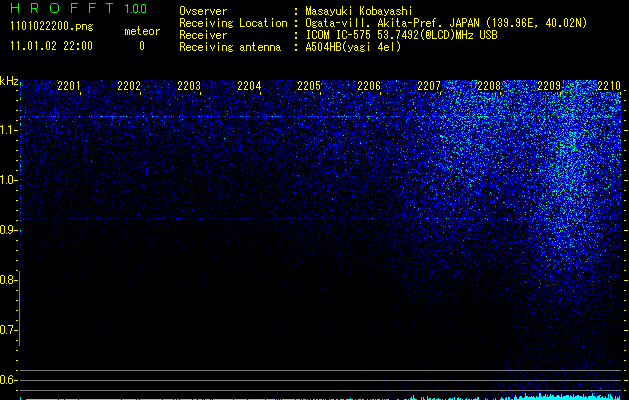629x400 pixels.
Task: Click the 2206 time axis marker
Action: click(x=369, y=85)
